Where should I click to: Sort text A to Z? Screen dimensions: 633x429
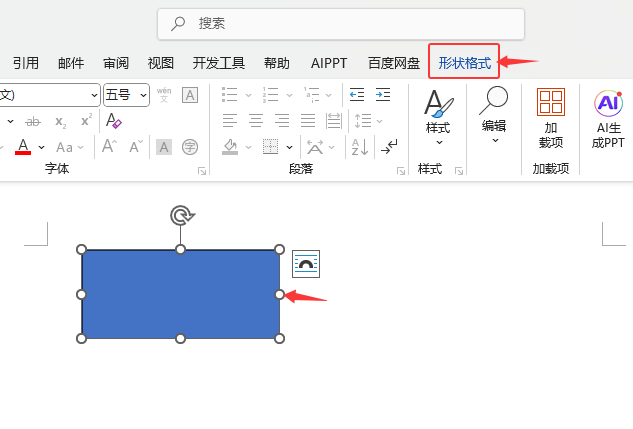click(x=359, y=147)
